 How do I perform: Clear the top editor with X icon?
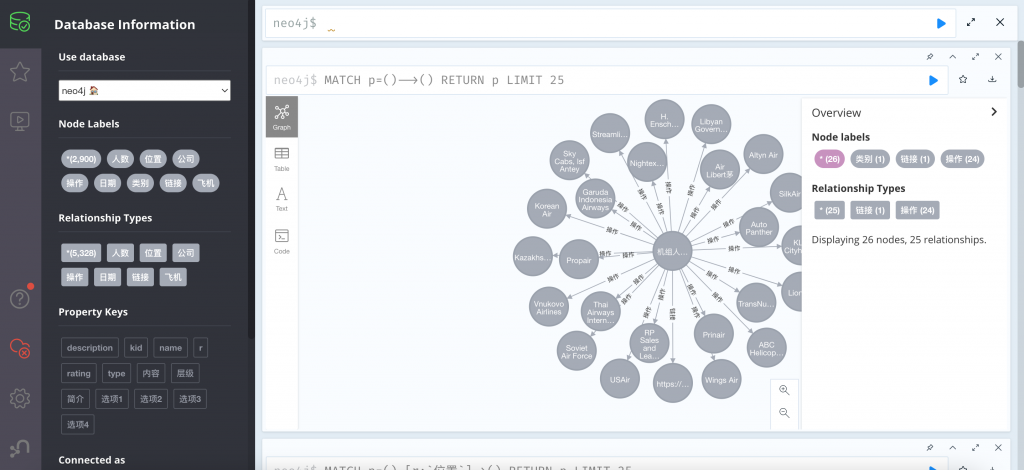point(1000,22)
